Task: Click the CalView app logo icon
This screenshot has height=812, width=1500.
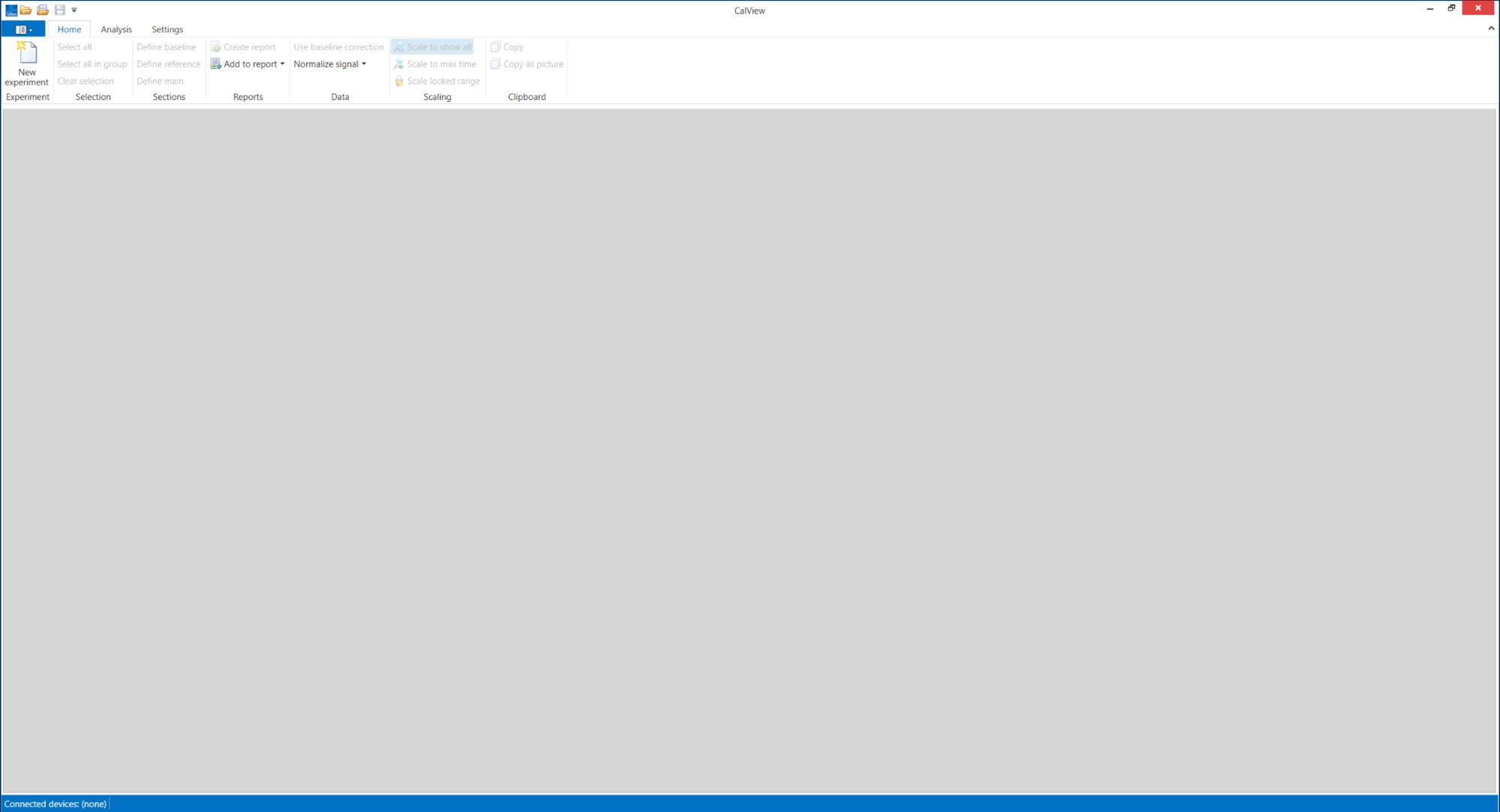Action: pyautogui.click(x=10, y=10)
